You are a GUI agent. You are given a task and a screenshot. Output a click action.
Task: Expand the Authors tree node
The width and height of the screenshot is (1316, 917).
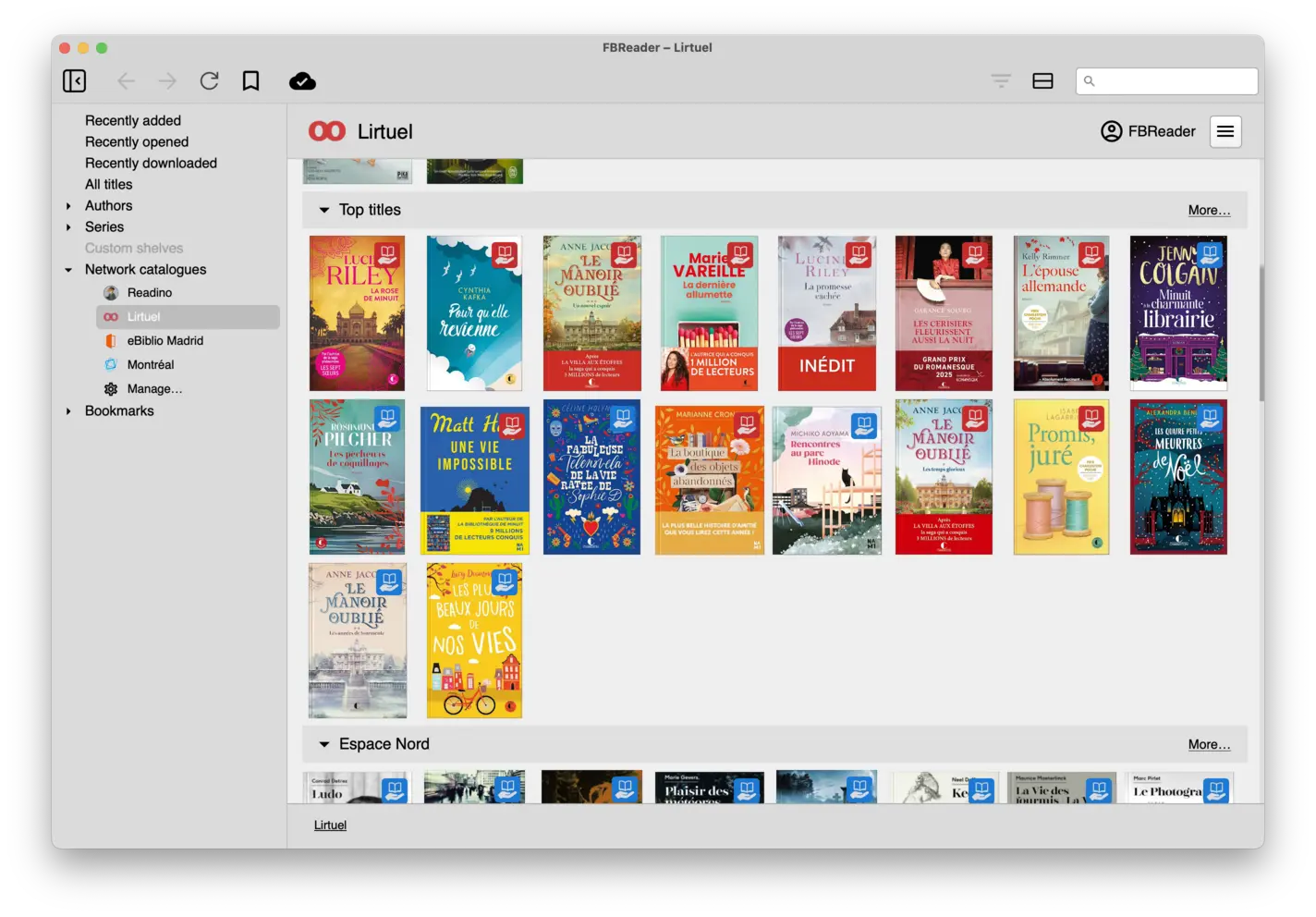coord(68,206)
